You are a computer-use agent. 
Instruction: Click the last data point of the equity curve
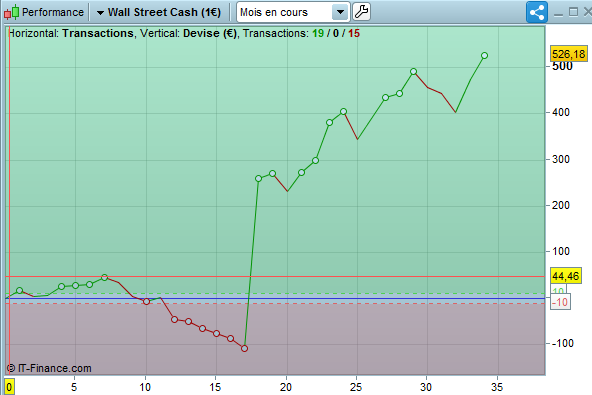pos(484,56)
